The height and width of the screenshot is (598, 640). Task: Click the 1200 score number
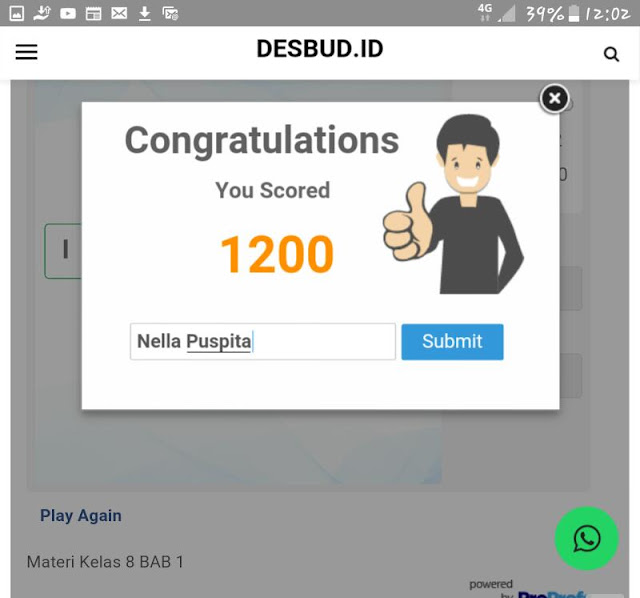pos(277,254)
